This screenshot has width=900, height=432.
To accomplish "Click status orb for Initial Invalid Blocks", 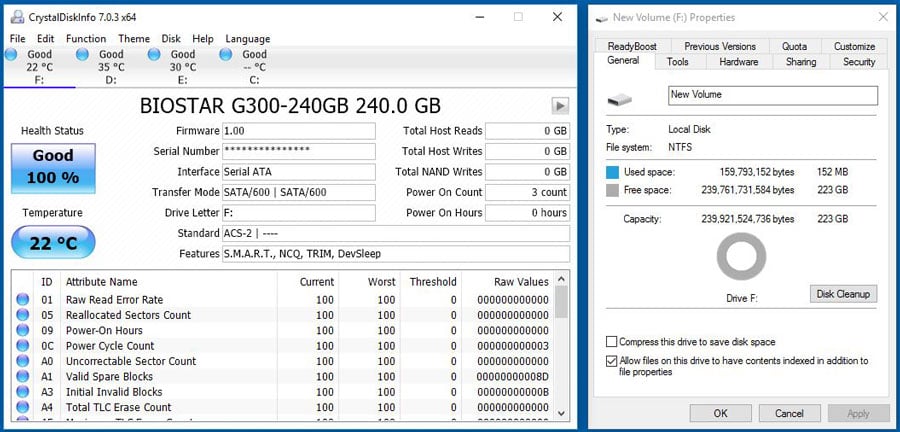I will tap(22, 392).
